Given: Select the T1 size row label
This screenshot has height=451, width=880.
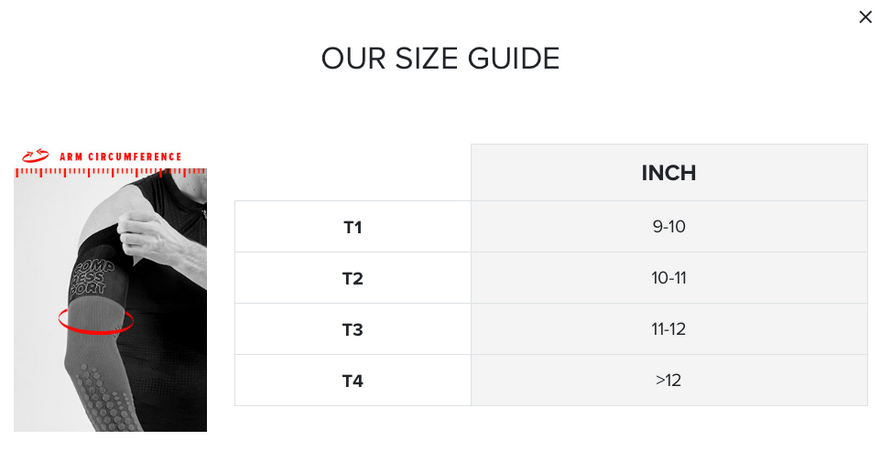Looking at the screenshot, I should [x=352, y=227].
